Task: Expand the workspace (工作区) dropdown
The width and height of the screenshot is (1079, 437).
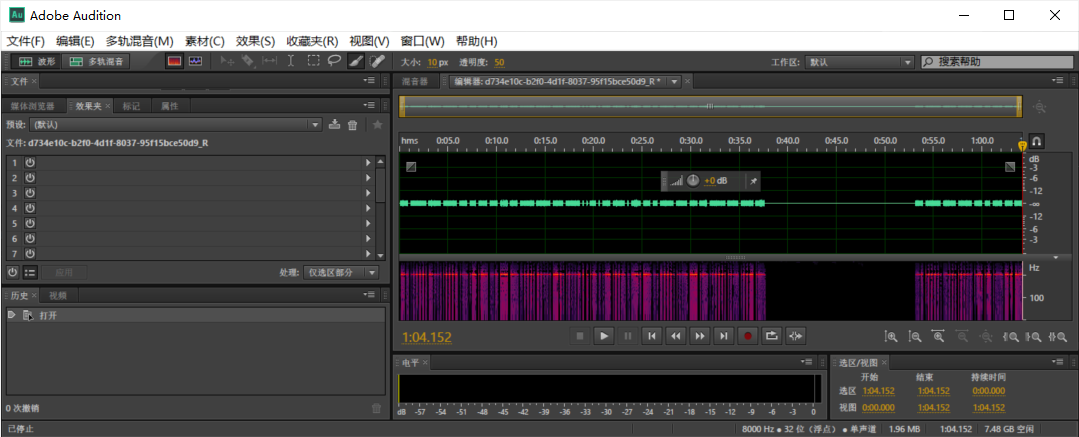Action: point(860,62)
